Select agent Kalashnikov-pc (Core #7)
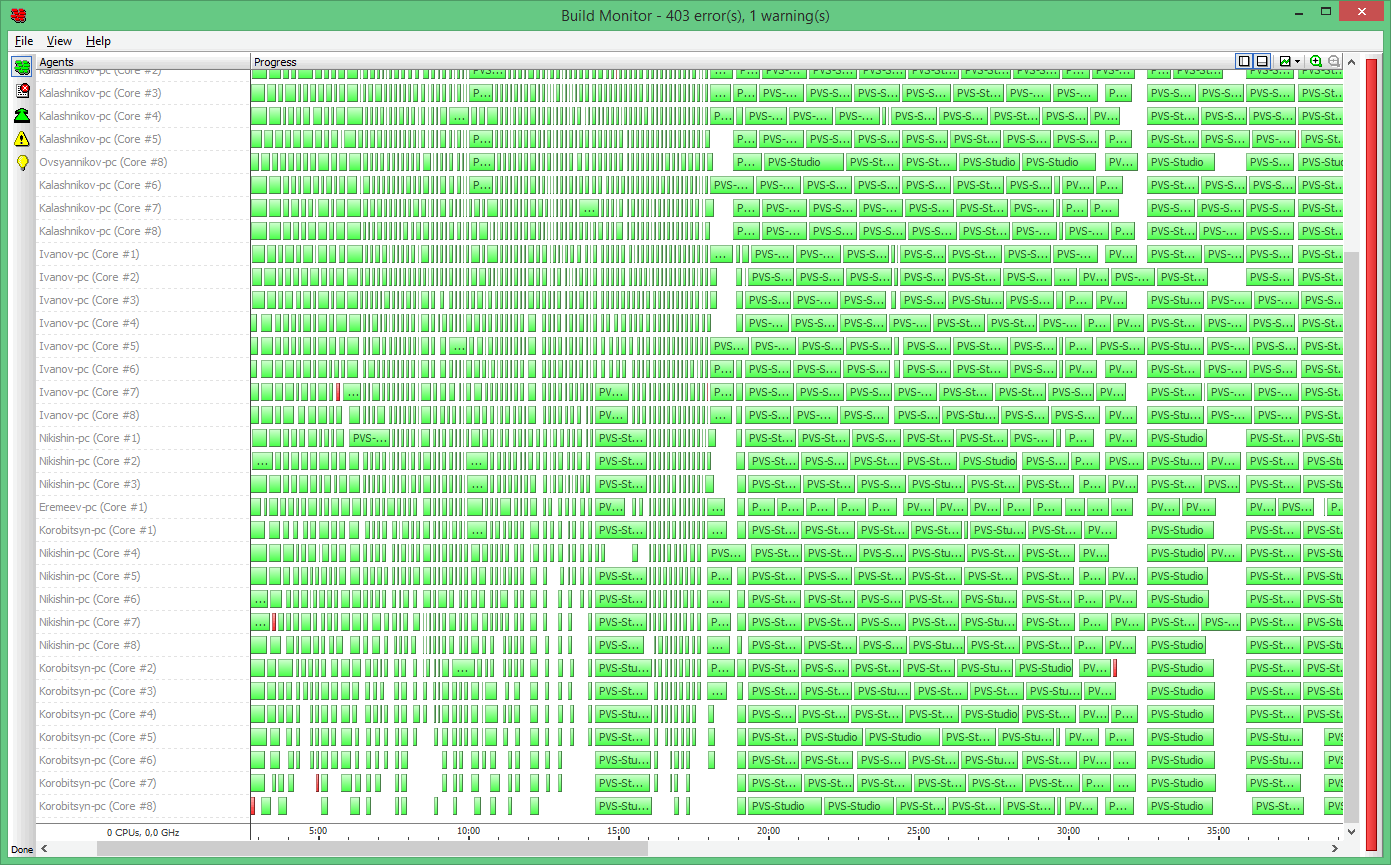Viewport: 1391px width, 865px height. 100,208
